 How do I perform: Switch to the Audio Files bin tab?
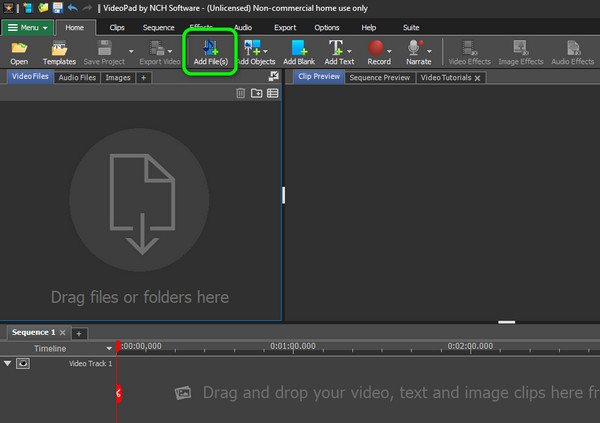(77, 77)
